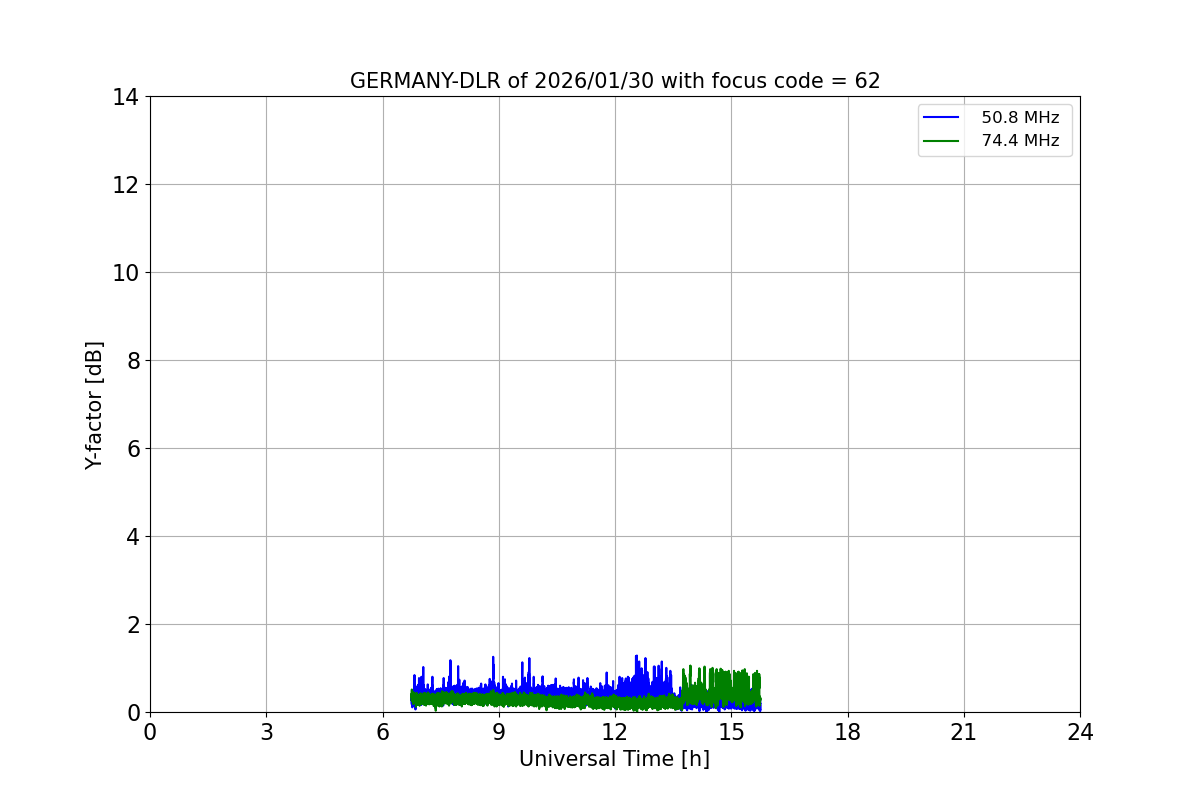1200x800 pixels.
Task: Click the x-axis tick label 3
Action: click(266, 732)
